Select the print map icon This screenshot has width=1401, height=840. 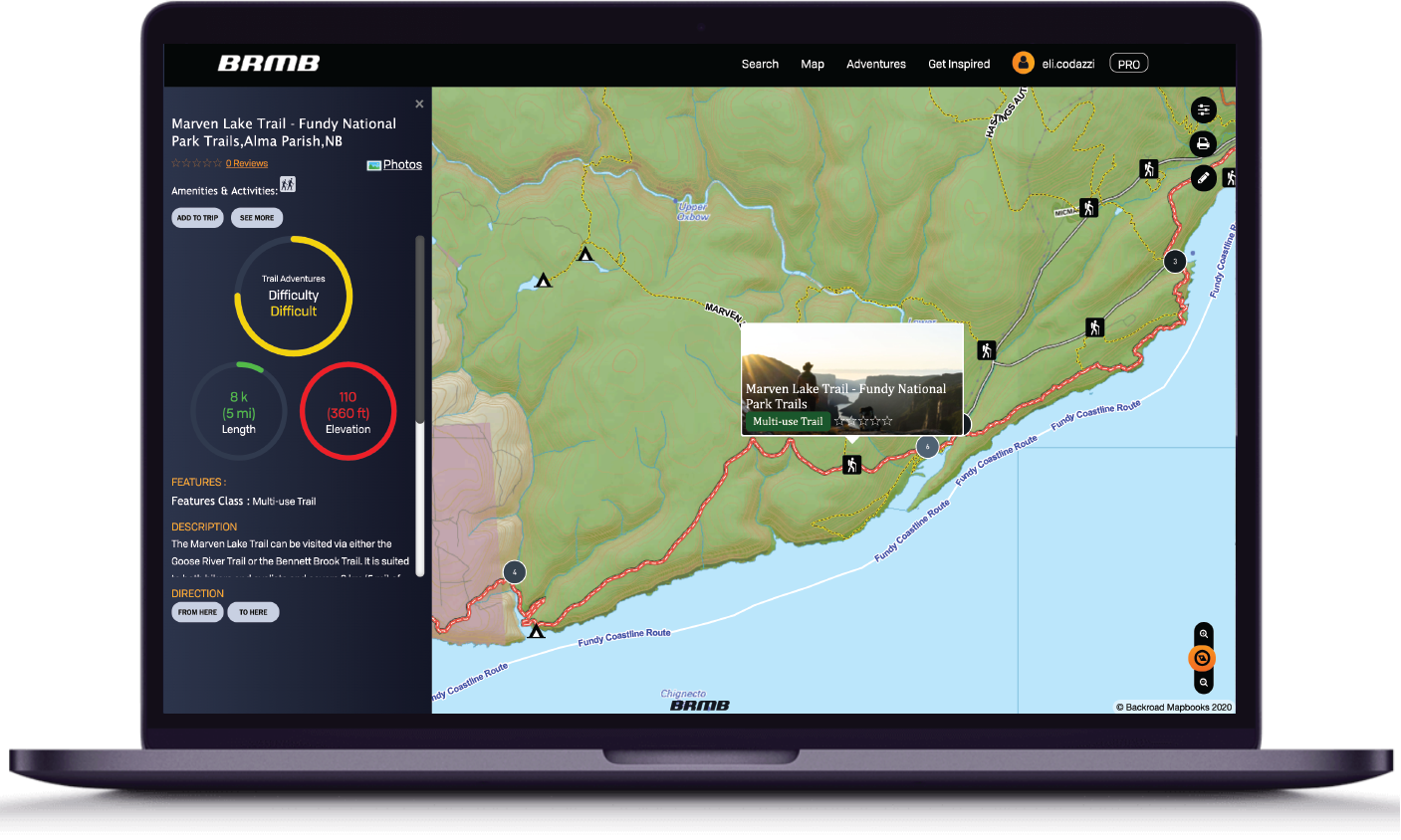click(1203, 143)
